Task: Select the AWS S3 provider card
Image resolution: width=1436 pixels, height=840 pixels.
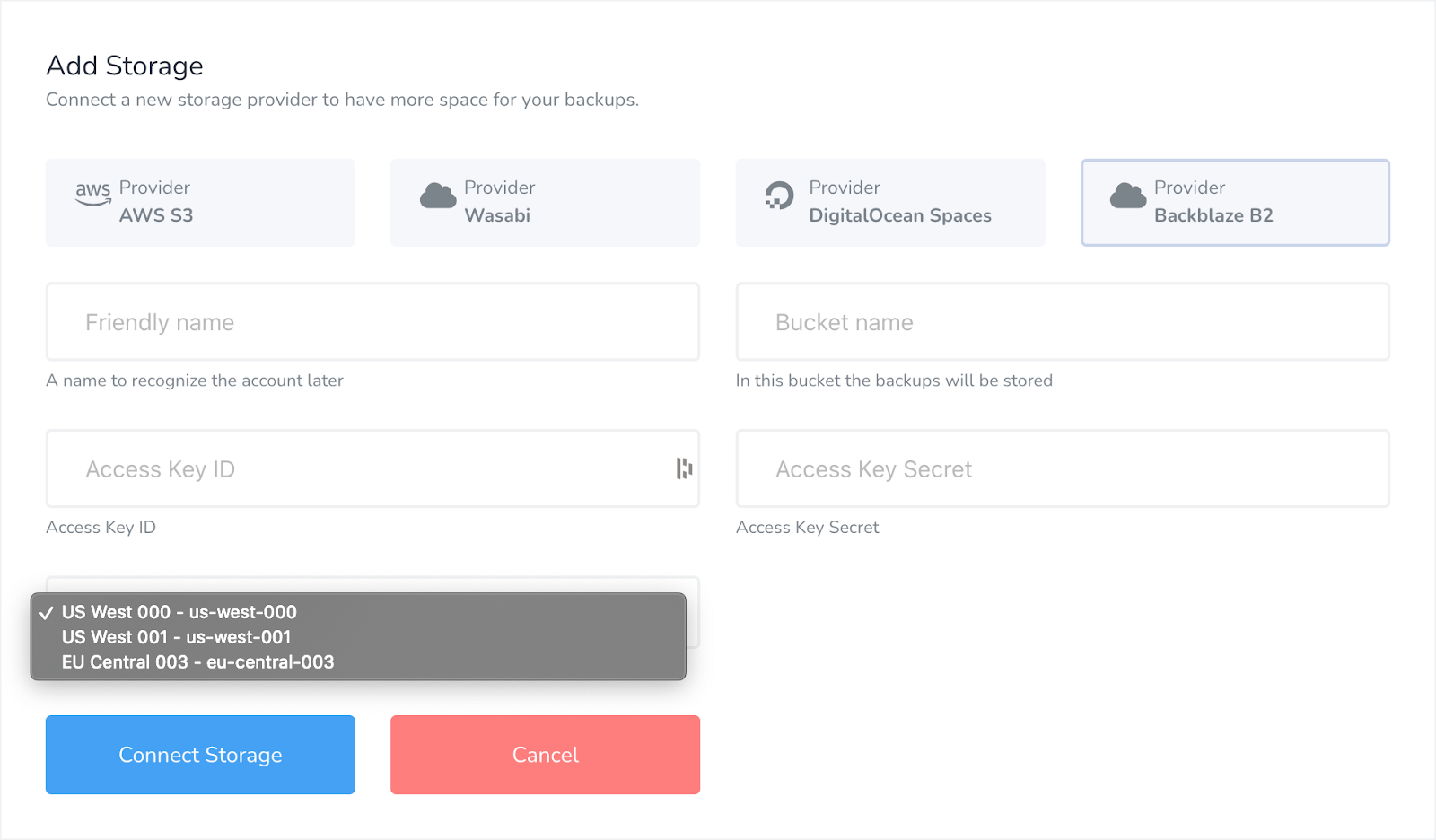Action: click(200, 203)
